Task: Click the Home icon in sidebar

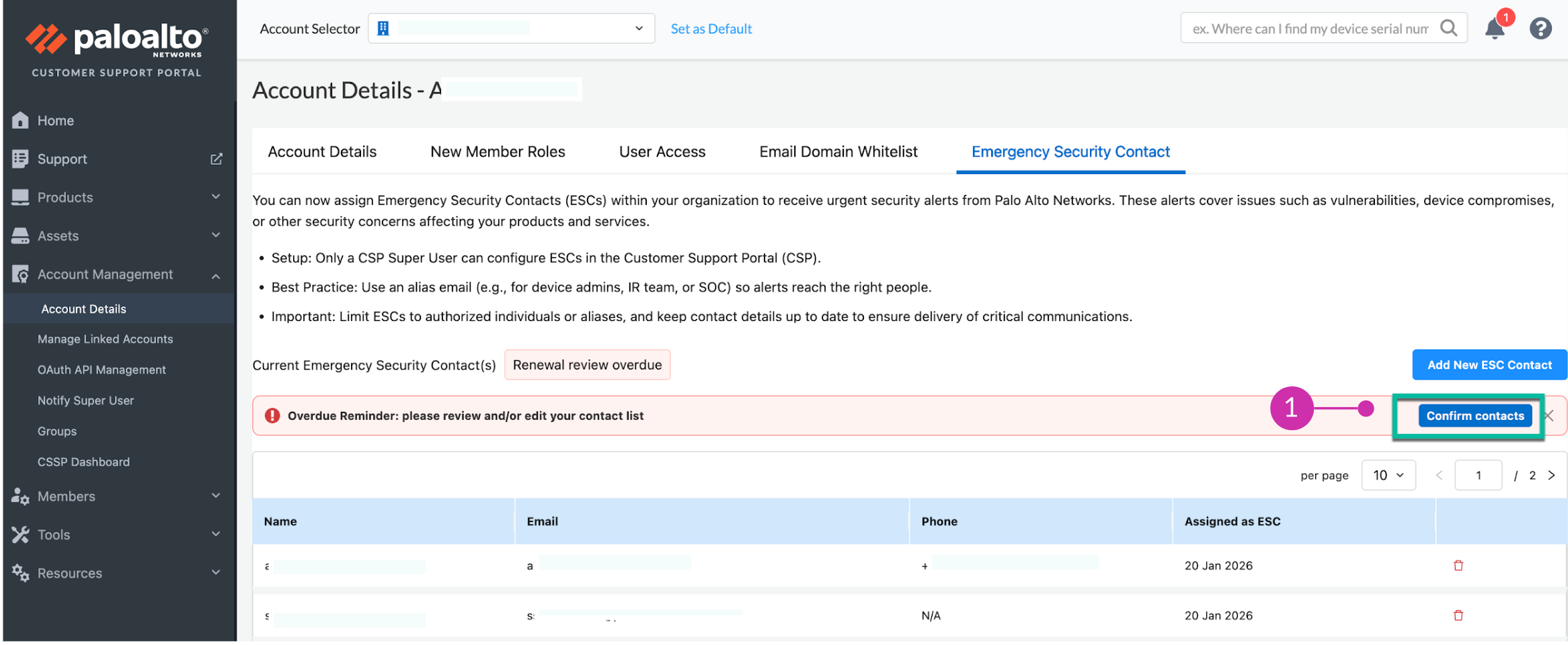Action: tap(20, 120)
